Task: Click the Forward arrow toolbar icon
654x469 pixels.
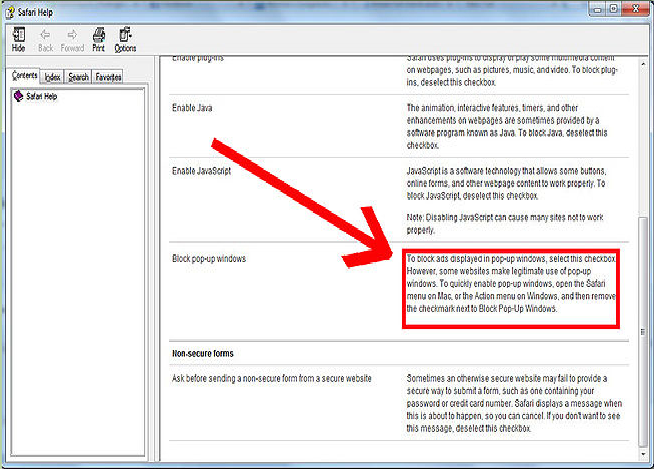Action: 72,40
